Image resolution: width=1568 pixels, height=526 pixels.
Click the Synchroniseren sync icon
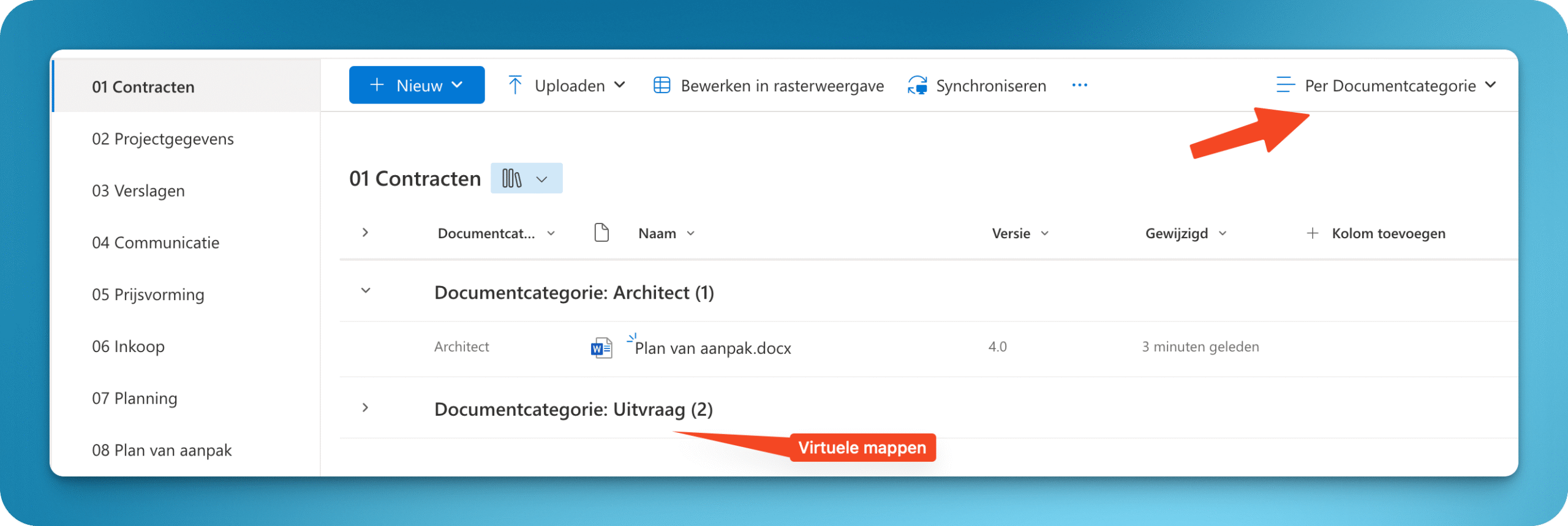click(x=917, y=86)
